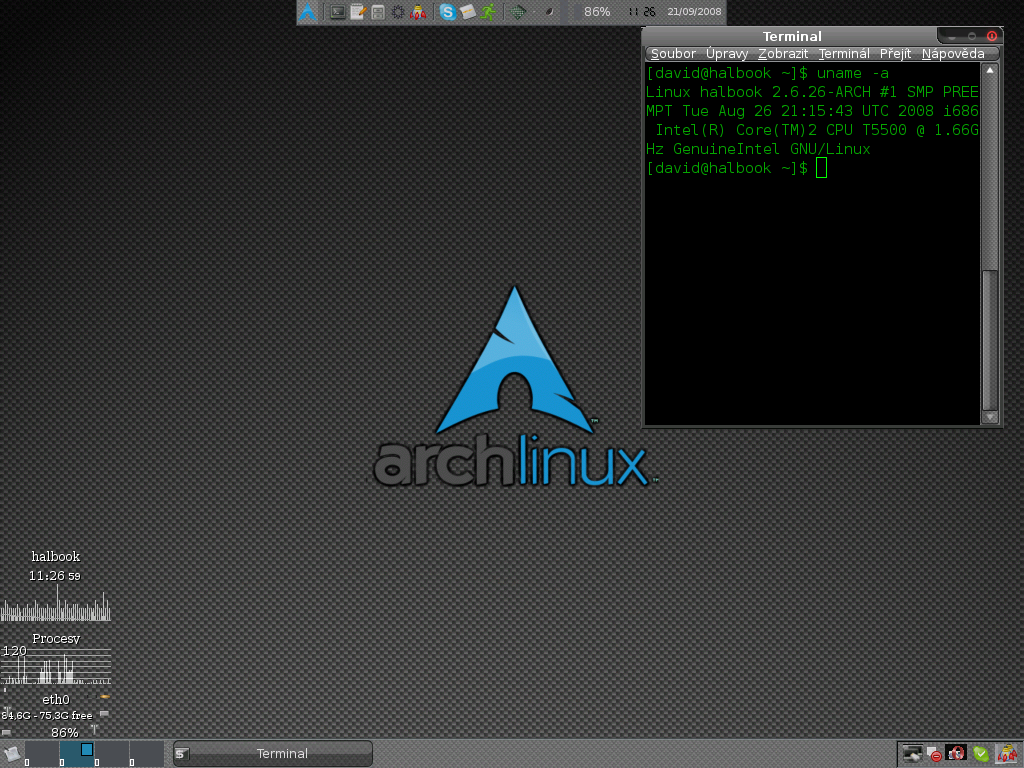
Task: Open the Přejít menu in Terminal
Action: pyautogui.click(x=895, y=54)
